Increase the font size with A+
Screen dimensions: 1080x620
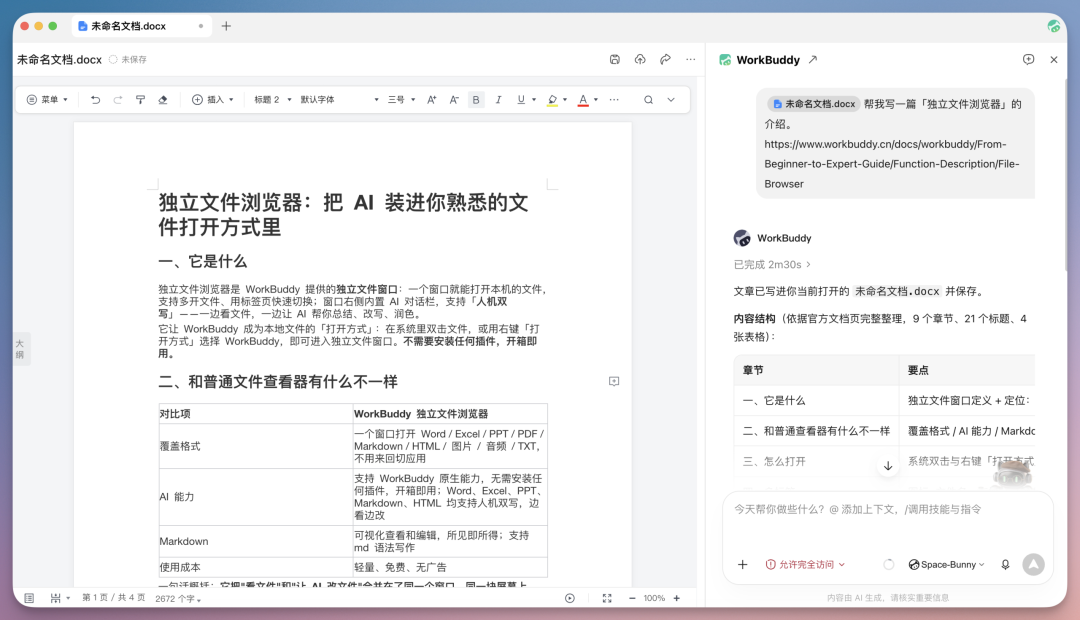[431, 100]
